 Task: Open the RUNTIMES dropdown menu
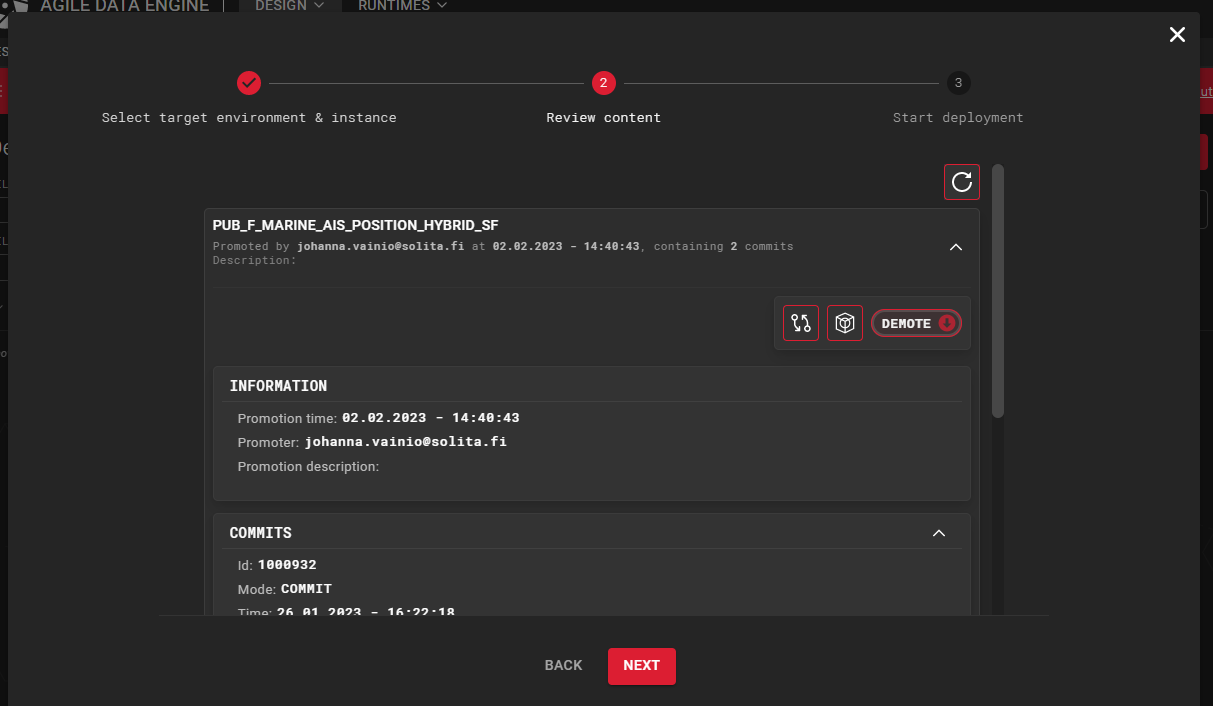(x=402, y=6)
